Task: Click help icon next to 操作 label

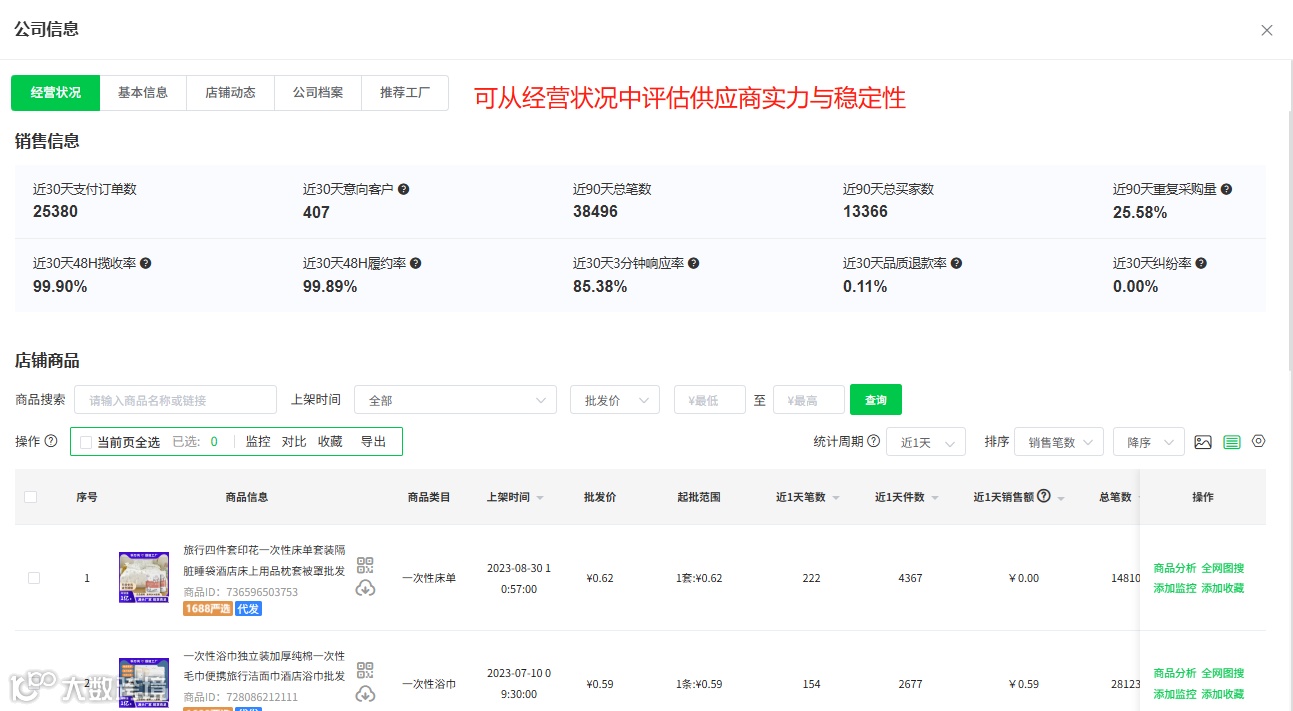Action: pos(51,441)
